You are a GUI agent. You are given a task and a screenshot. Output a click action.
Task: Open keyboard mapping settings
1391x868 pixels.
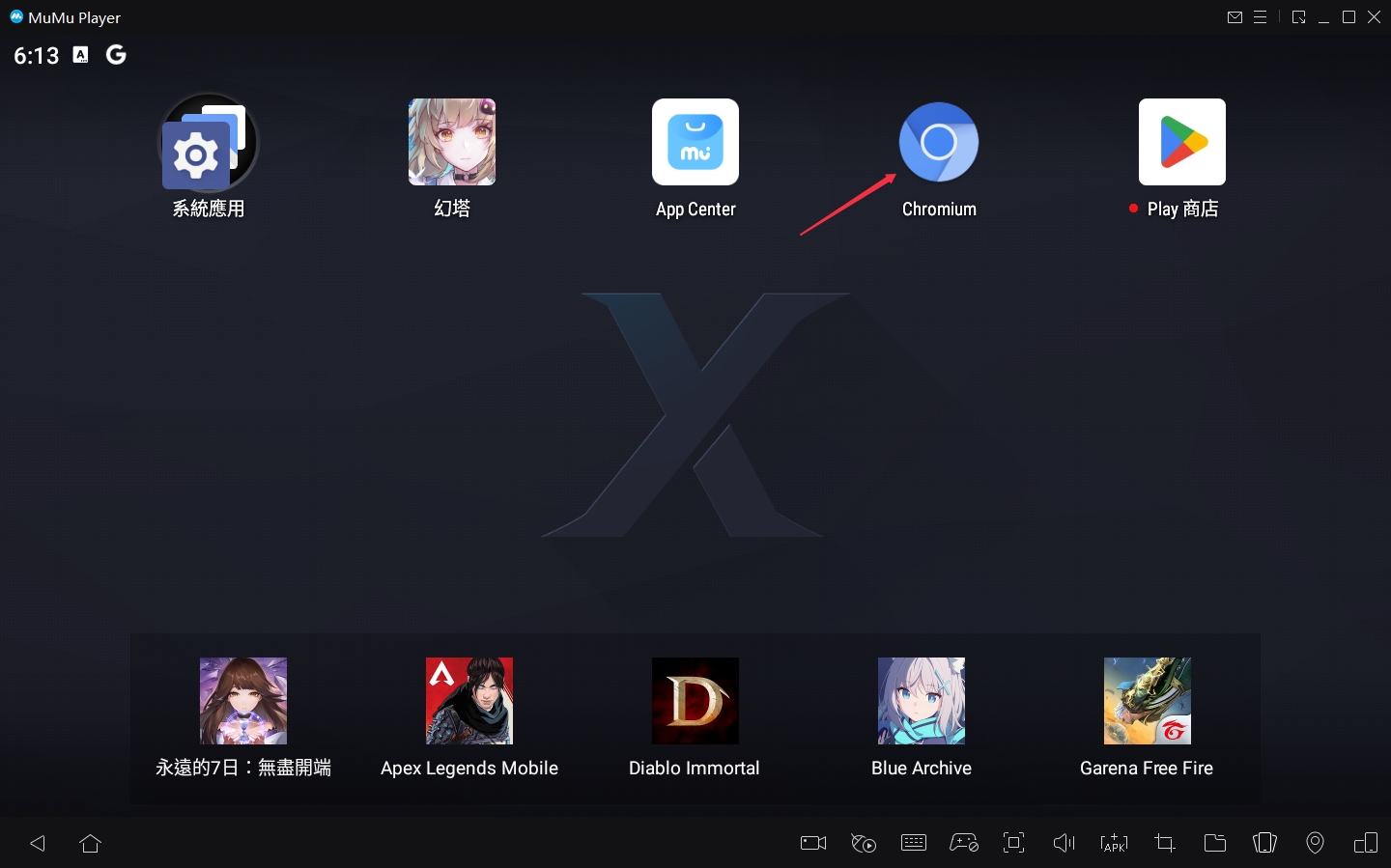(914, 843)
